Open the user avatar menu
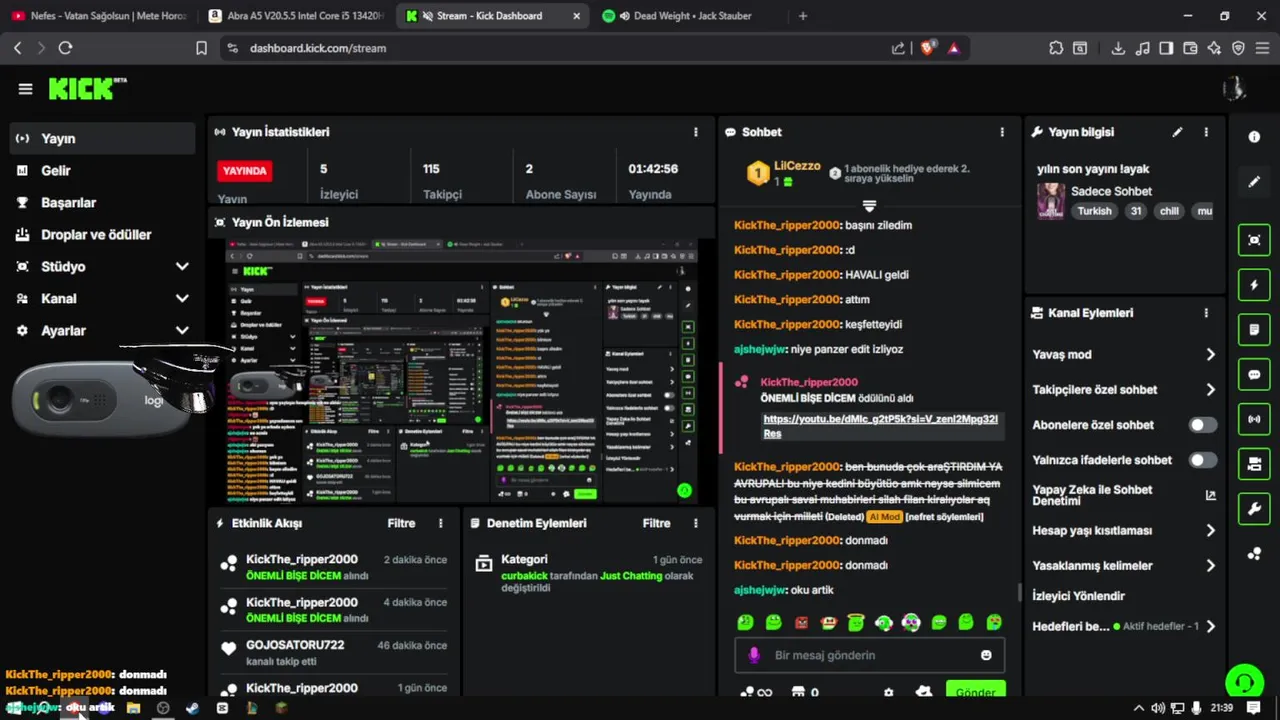 pyautogui.click(x=1234, y=89)
